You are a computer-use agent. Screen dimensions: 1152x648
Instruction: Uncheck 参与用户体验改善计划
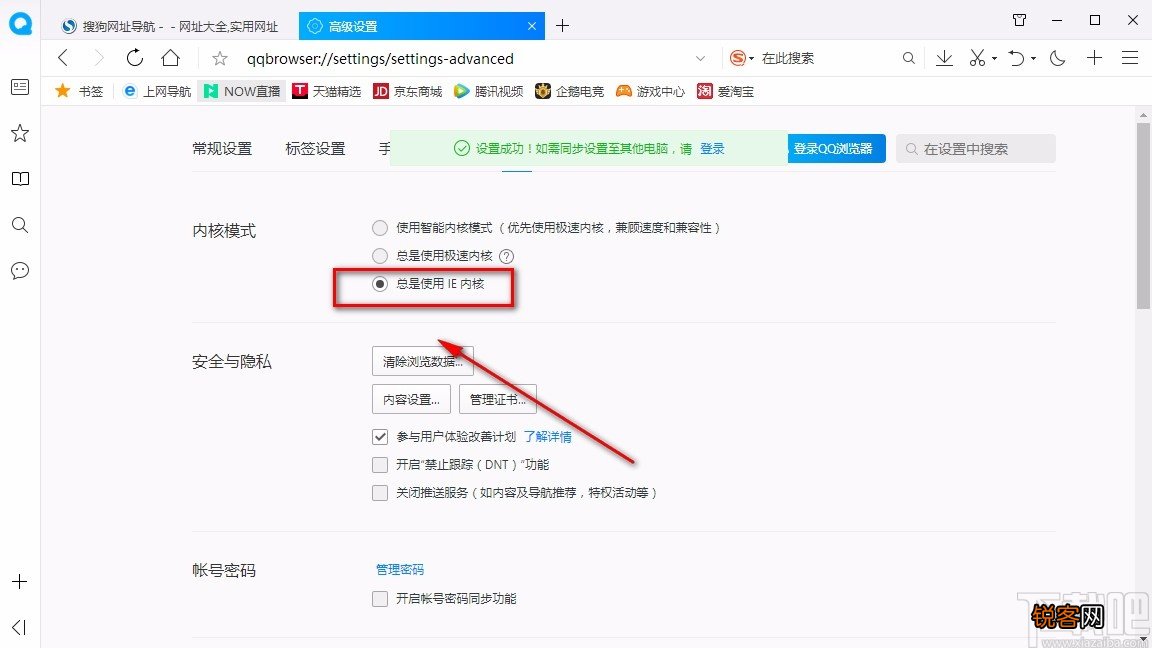point(380,436)
